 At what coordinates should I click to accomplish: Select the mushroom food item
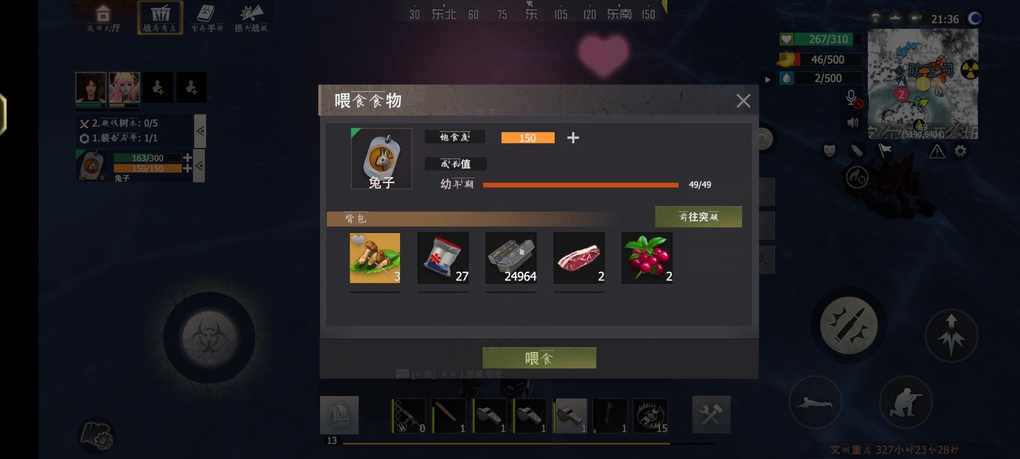click(x=375, y=258)
